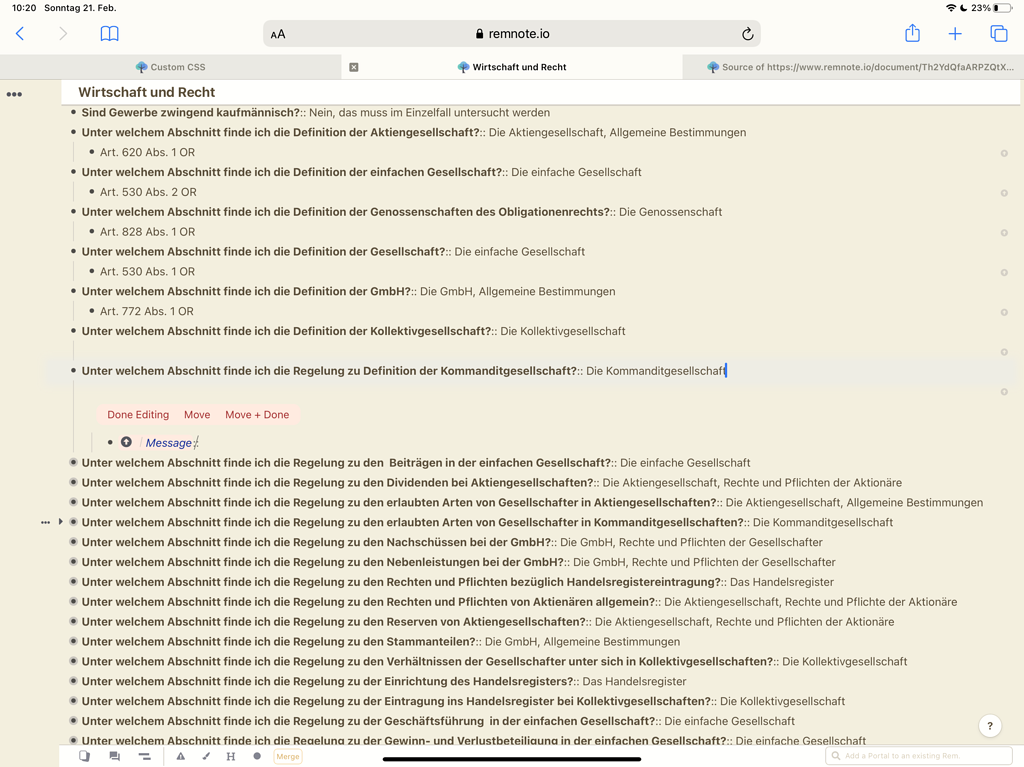
Task: Tap the Safari share icon
Action: click(912, 33)
